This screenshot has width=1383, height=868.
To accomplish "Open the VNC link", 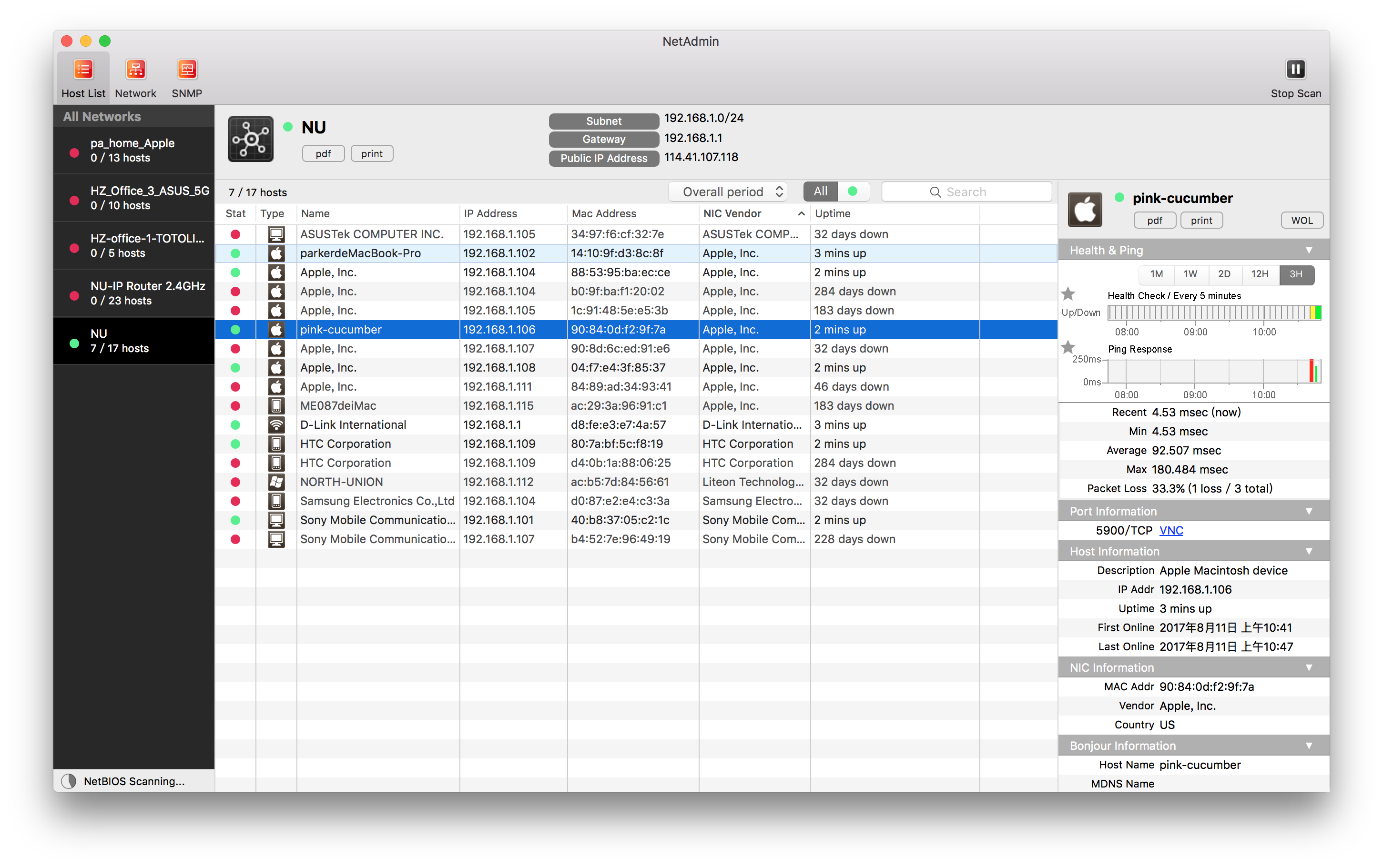I will [x=1170, y=530].
